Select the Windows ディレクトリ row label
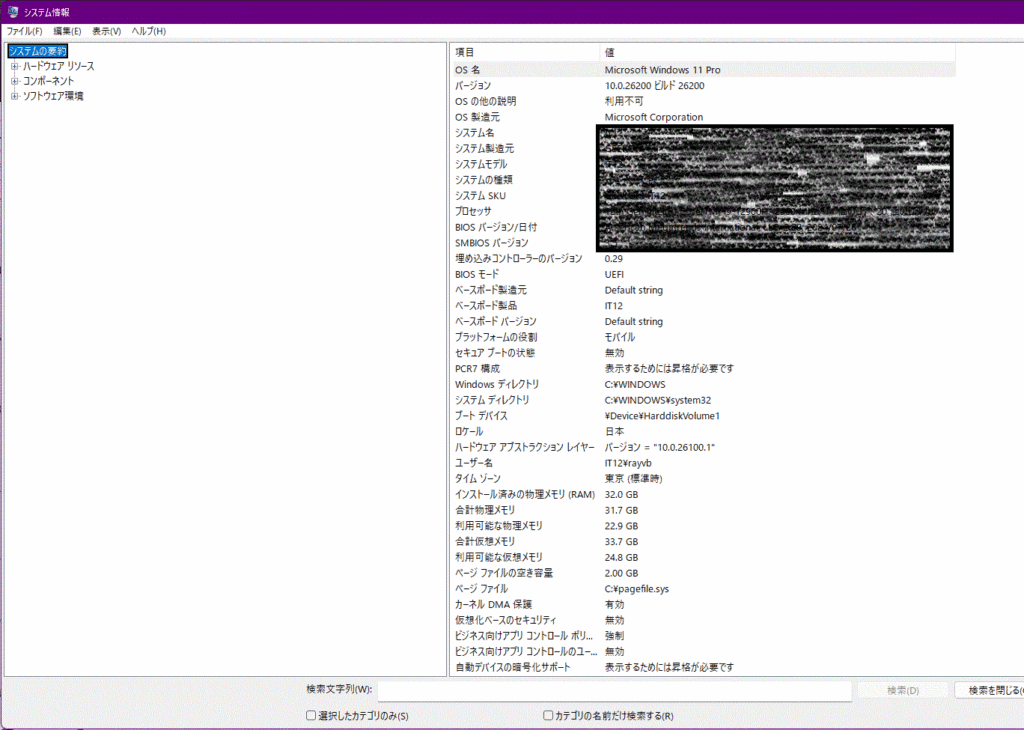The height and width of the screenshot is (730, 1024). point(497,384)
